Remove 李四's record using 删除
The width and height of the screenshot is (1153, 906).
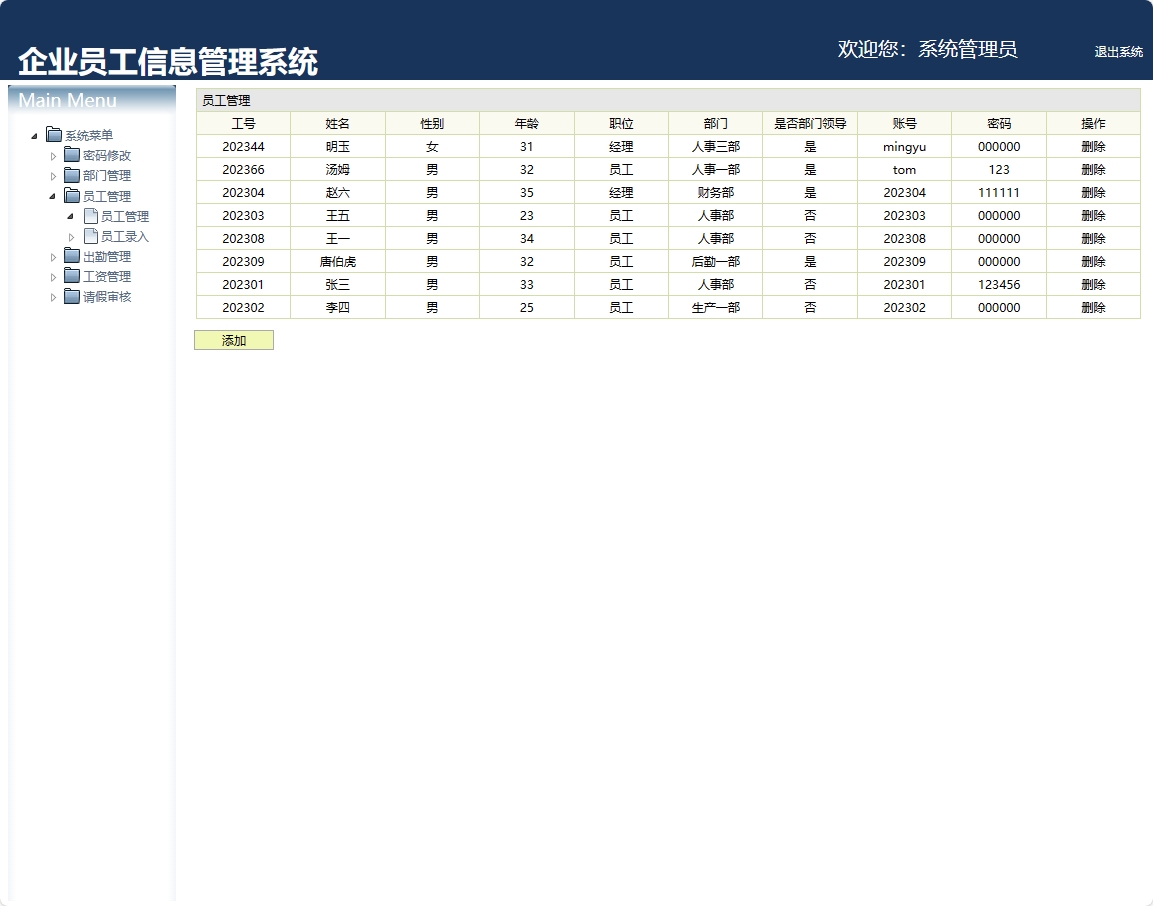[x=1093, y=308]
